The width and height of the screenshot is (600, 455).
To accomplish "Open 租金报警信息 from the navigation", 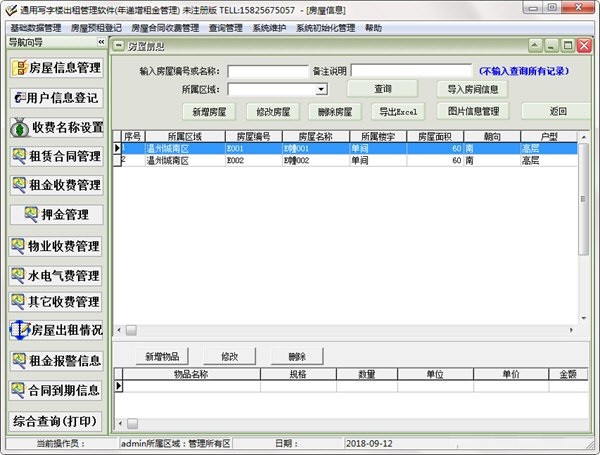I will click(56, 360).
